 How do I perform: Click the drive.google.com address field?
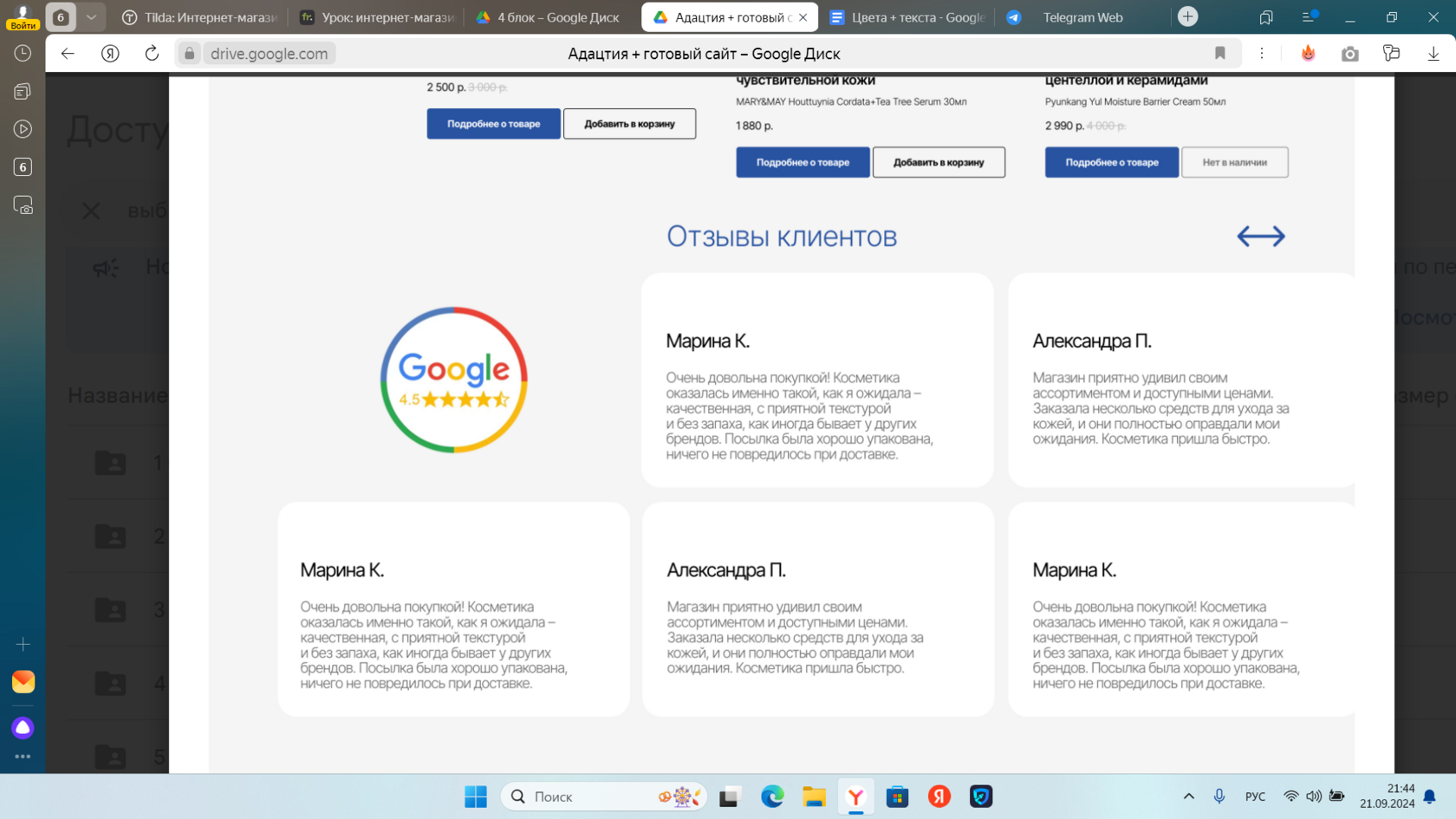tap(270, 54)
